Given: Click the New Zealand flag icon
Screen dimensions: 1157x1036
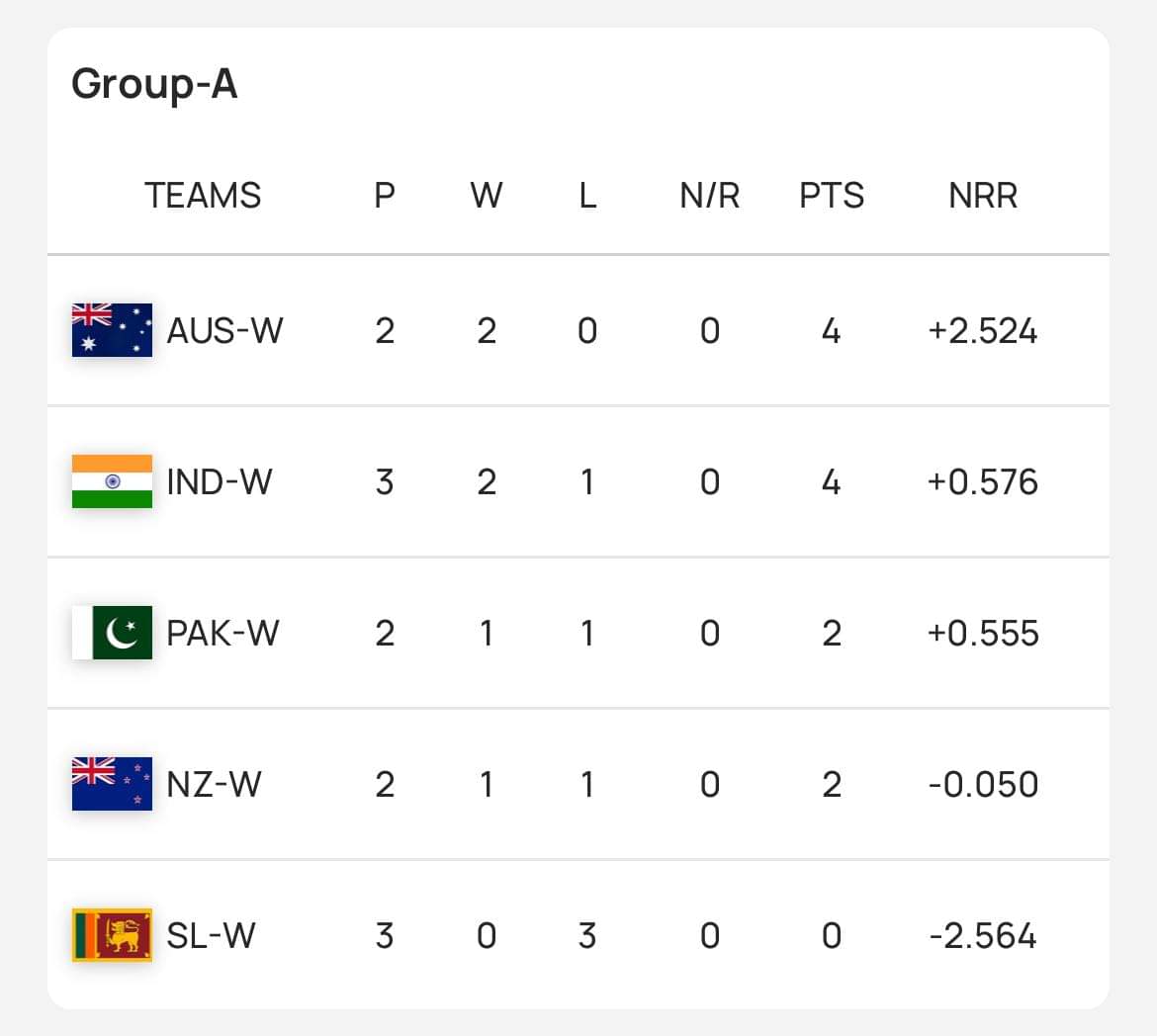Looking at the screenshot, I should click(112, 784).
